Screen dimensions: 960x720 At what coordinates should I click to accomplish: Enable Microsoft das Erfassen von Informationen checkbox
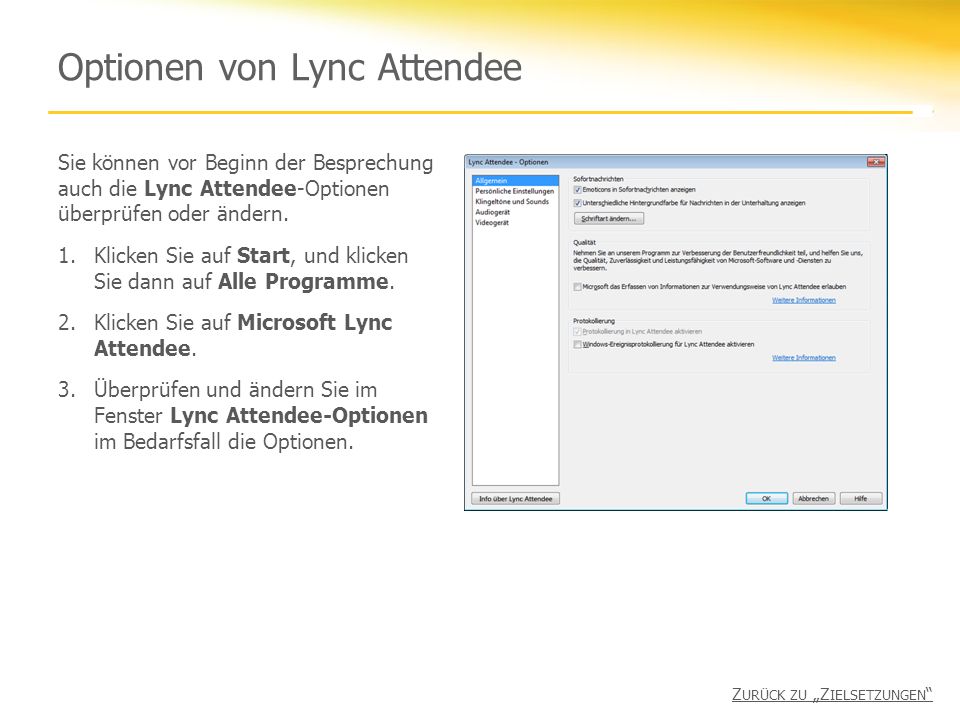(577, 287)
